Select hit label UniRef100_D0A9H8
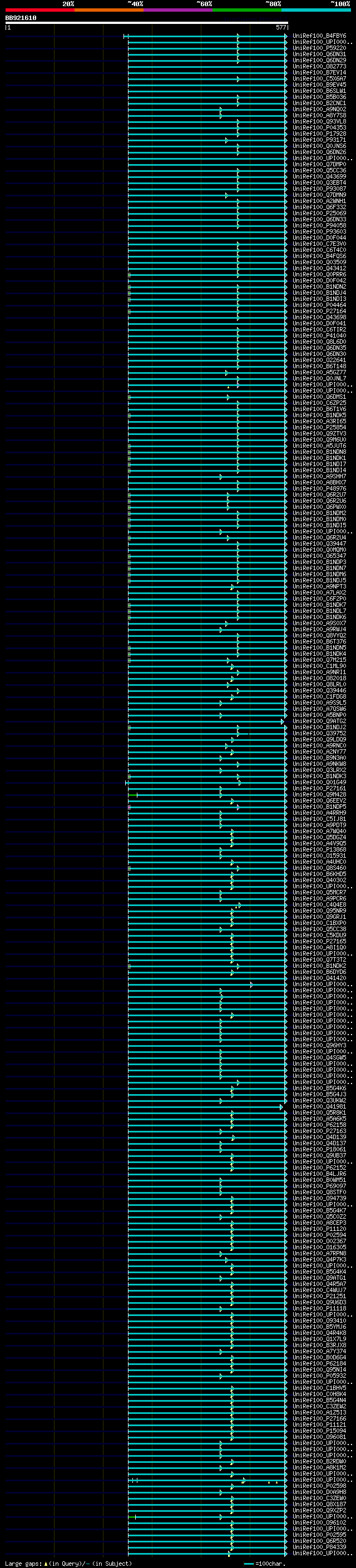This screenshot has height=1568, width=356. pos(319,1491)
